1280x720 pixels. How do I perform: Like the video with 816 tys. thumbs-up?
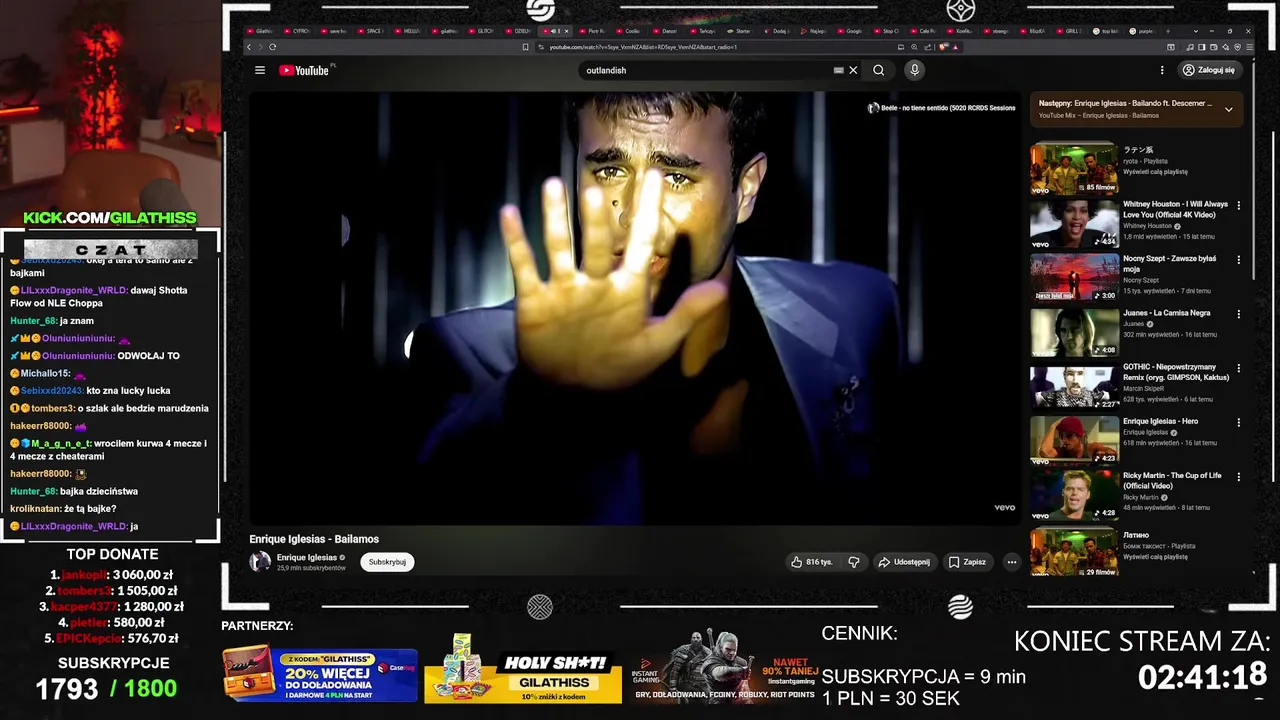(x=811, y=562)
